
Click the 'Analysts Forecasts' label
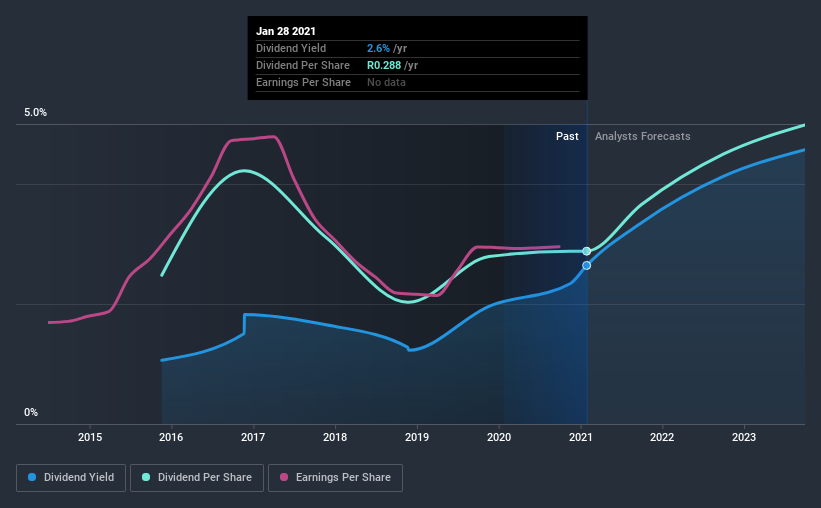click(642, 136)
